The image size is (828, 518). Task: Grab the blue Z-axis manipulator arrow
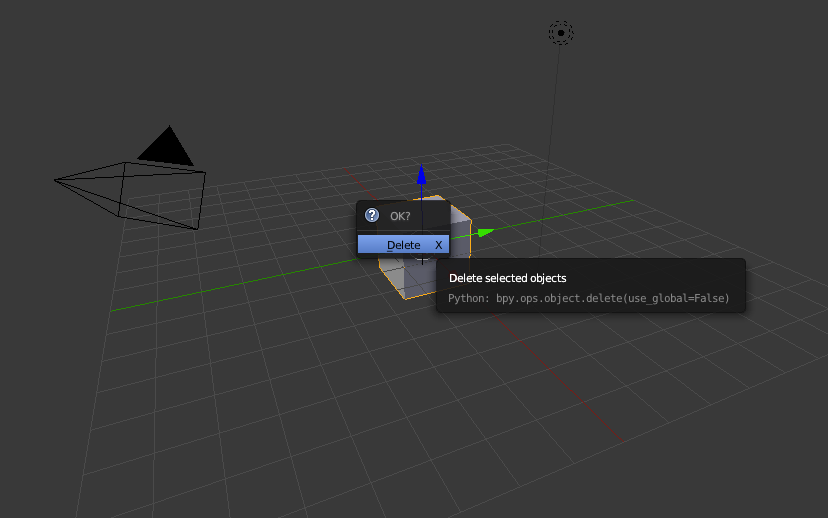[422, 176]
